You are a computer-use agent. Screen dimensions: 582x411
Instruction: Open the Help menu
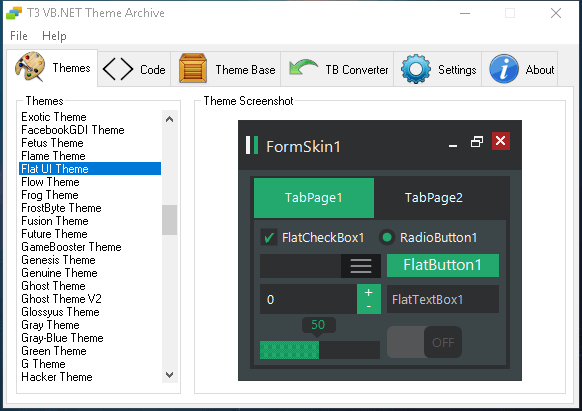(54, 36)
